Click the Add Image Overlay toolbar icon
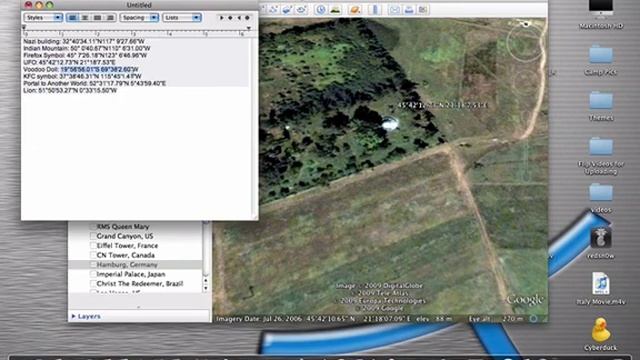Viewport: 640px width, 360px height. coord(287,10)
